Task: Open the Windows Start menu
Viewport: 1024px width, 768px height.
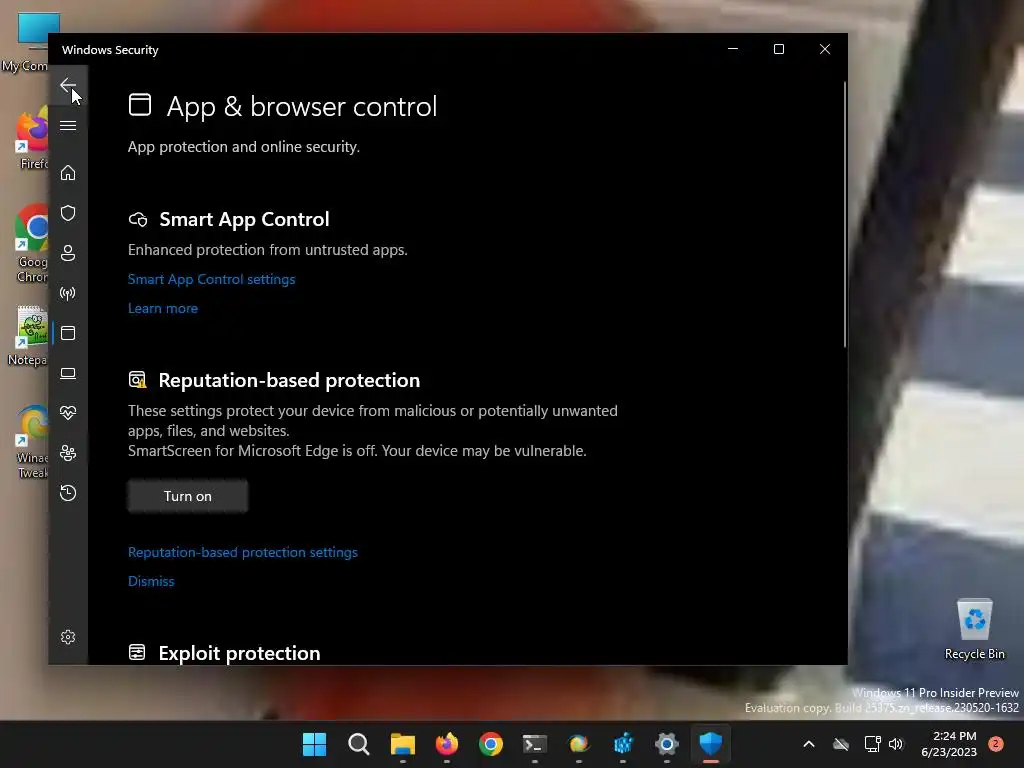Action: 314,744
